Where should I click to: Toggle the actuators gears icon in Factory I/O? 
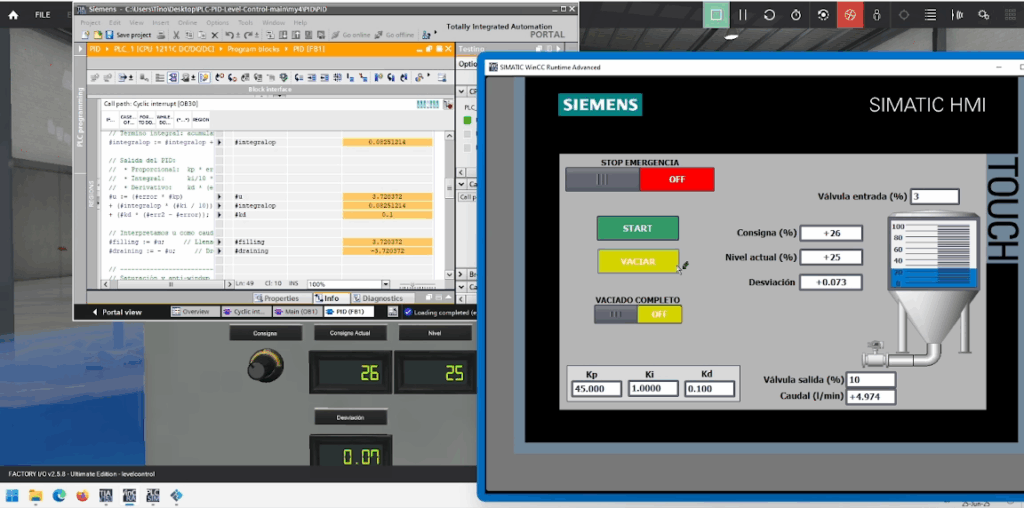point(984,14)
